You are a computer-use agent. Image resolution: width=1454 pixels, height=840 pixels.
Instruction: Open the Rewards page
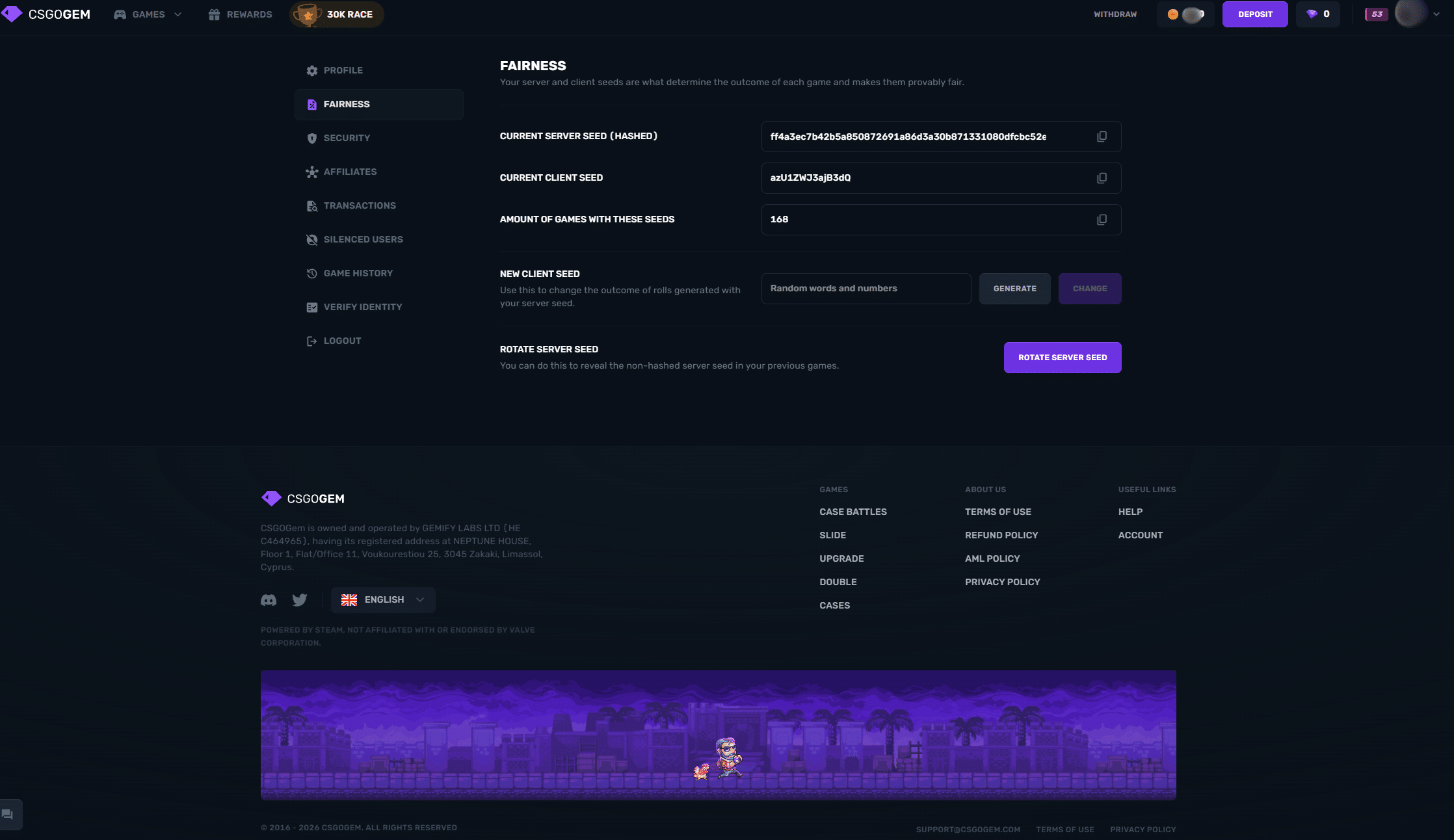point(240,14)
